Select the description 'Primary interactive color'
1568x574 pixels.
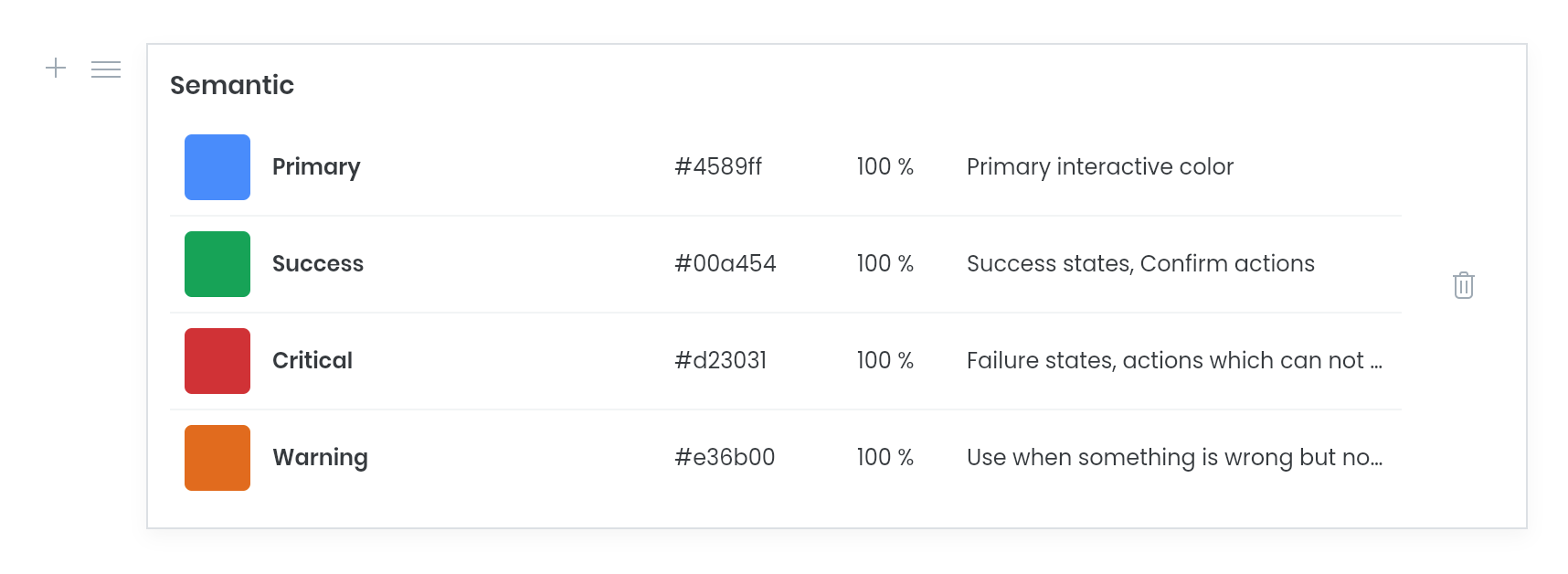click(1099, 166)
